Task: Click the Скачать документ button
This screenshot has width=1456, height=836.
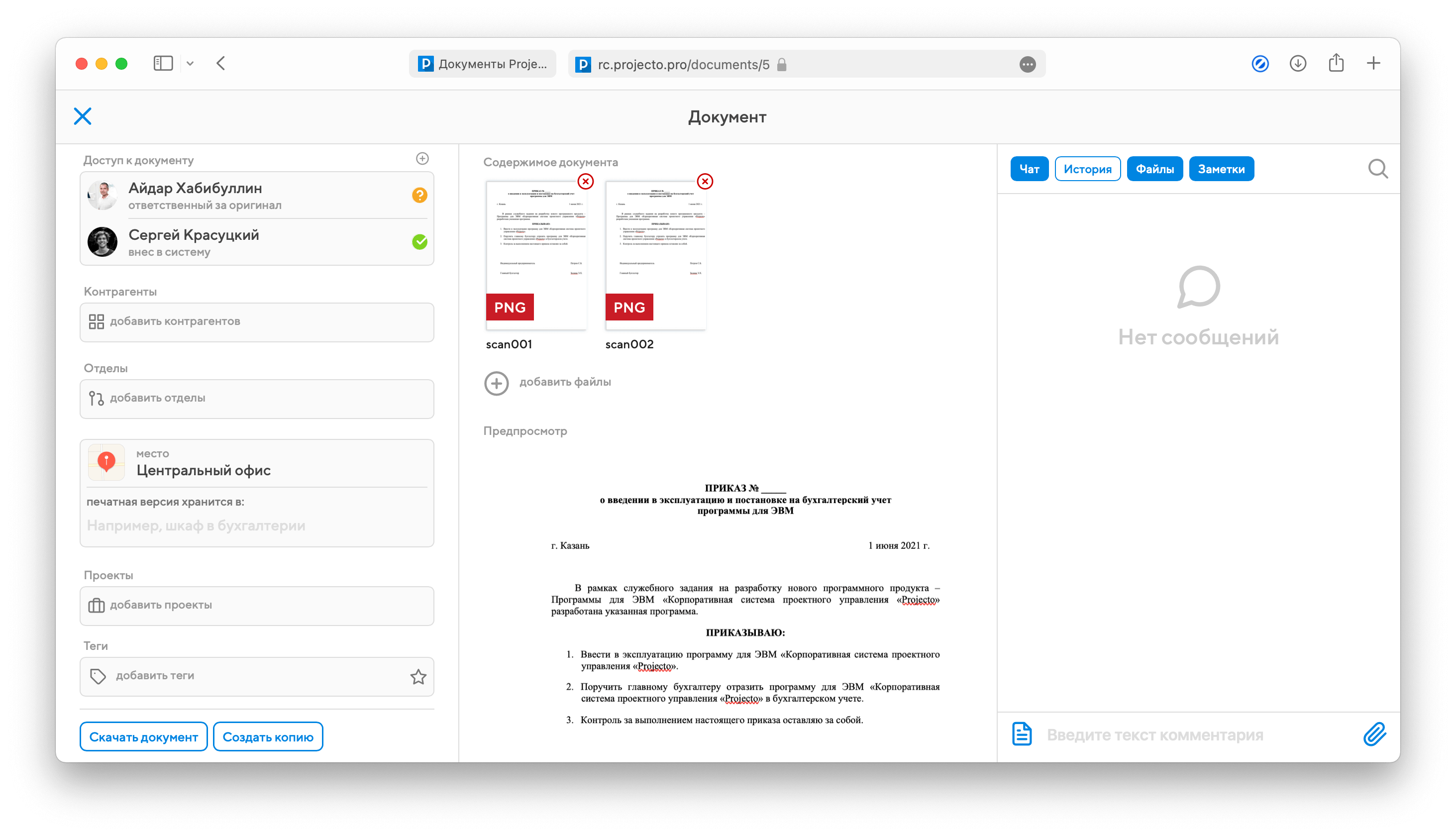Action: 143,736
